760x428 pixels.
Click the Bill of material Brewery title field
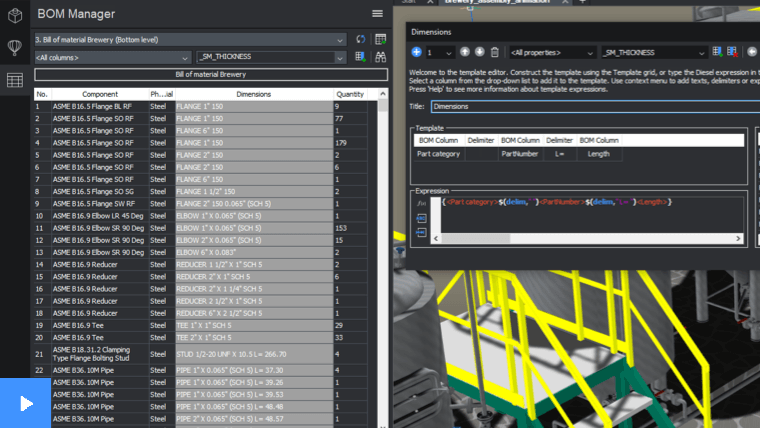(x=211, y=75)
